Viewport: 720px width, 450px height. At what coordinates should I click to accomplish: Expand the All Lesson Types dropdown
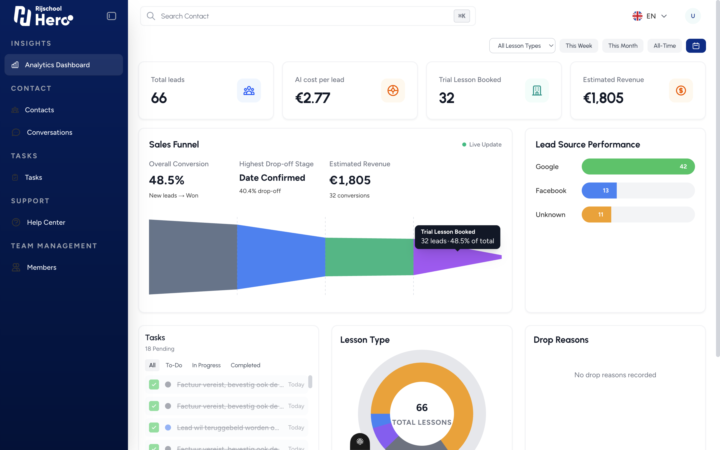coord(522,46)
